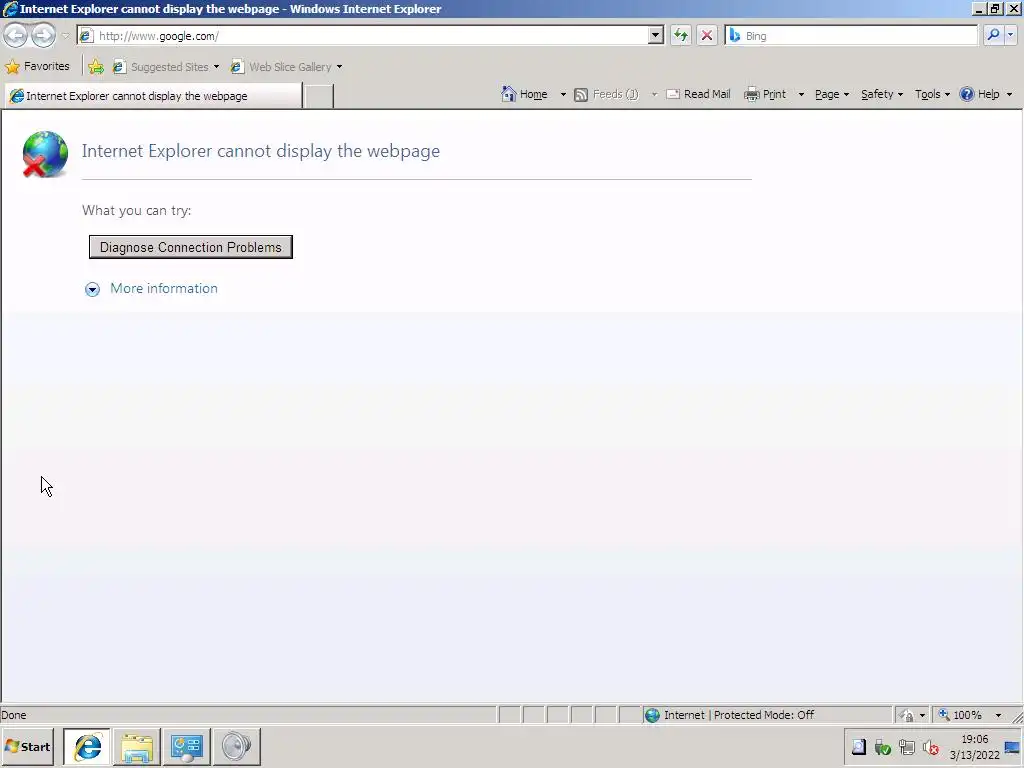Expand the Print dropdown arrow
This screenshot has height=768, width=1024.
[x=801, y=95]
